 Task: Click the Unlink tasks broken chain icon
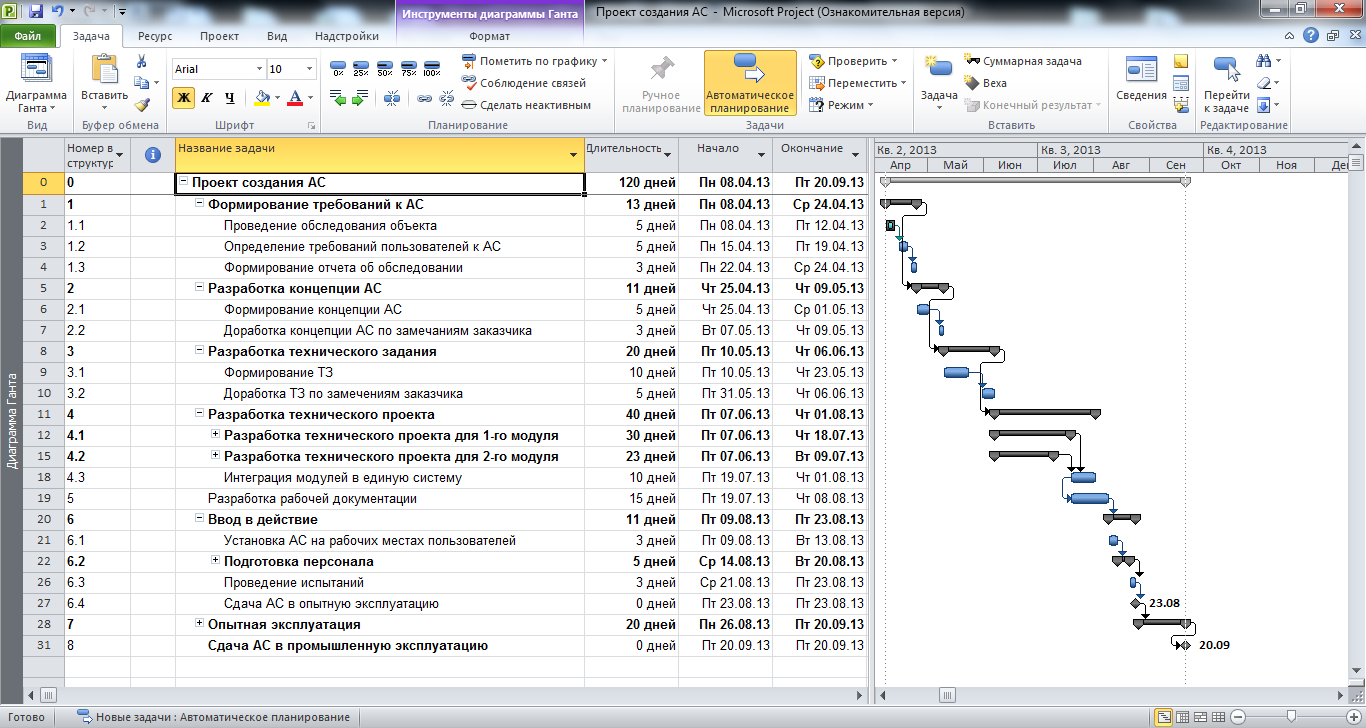447,98
